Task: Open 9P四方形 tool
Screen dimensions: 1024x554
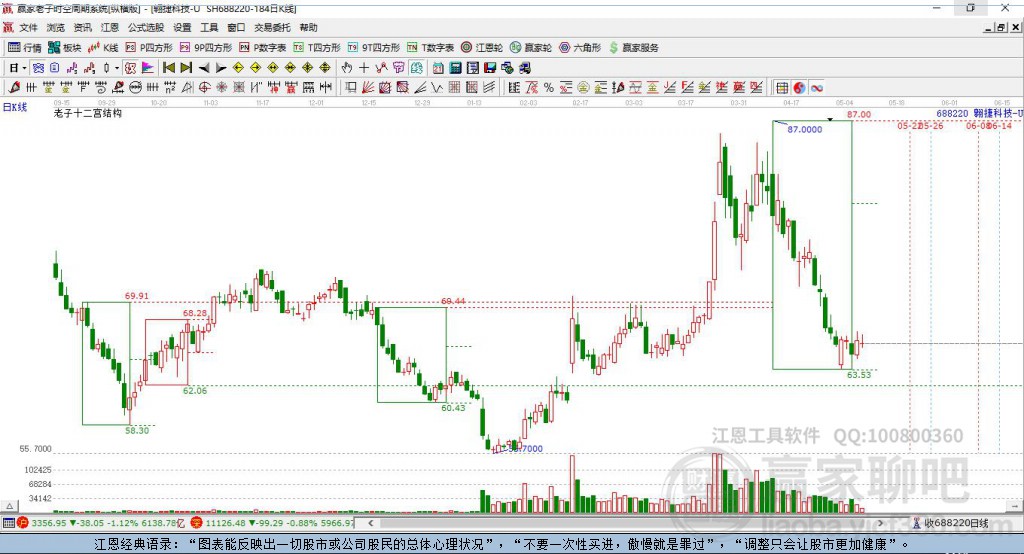Action: (x=206, y=48)
